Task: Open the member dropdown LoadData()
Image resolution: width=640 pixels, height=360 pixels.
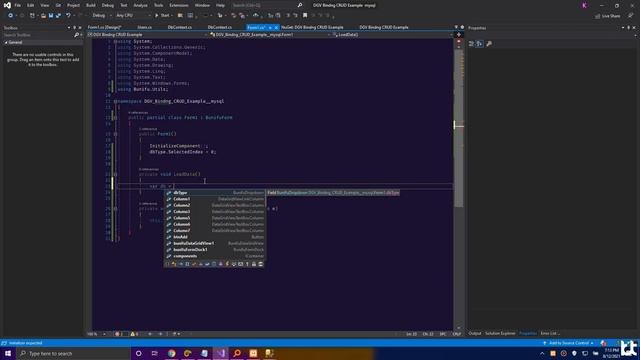Action: [392, 35]
